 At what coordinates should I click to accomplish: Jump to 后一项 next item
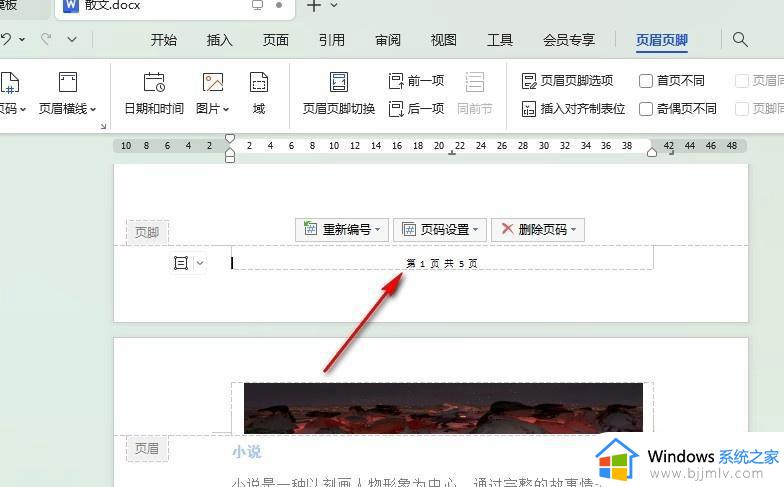416,108
